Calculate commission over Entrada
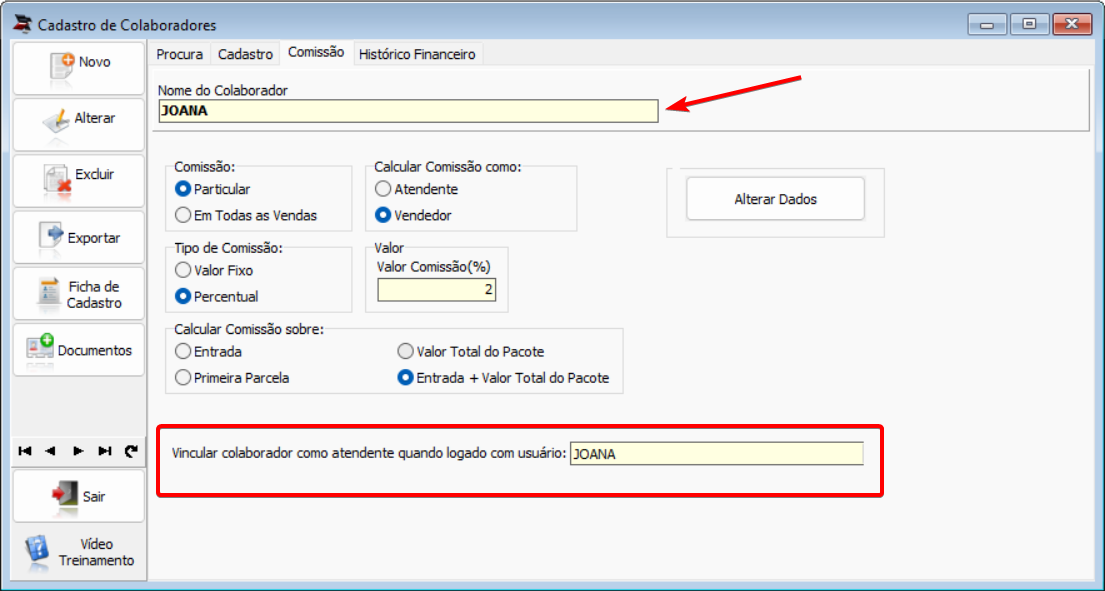Viewport: 1105px width, 591px height. tap(208, 352)
